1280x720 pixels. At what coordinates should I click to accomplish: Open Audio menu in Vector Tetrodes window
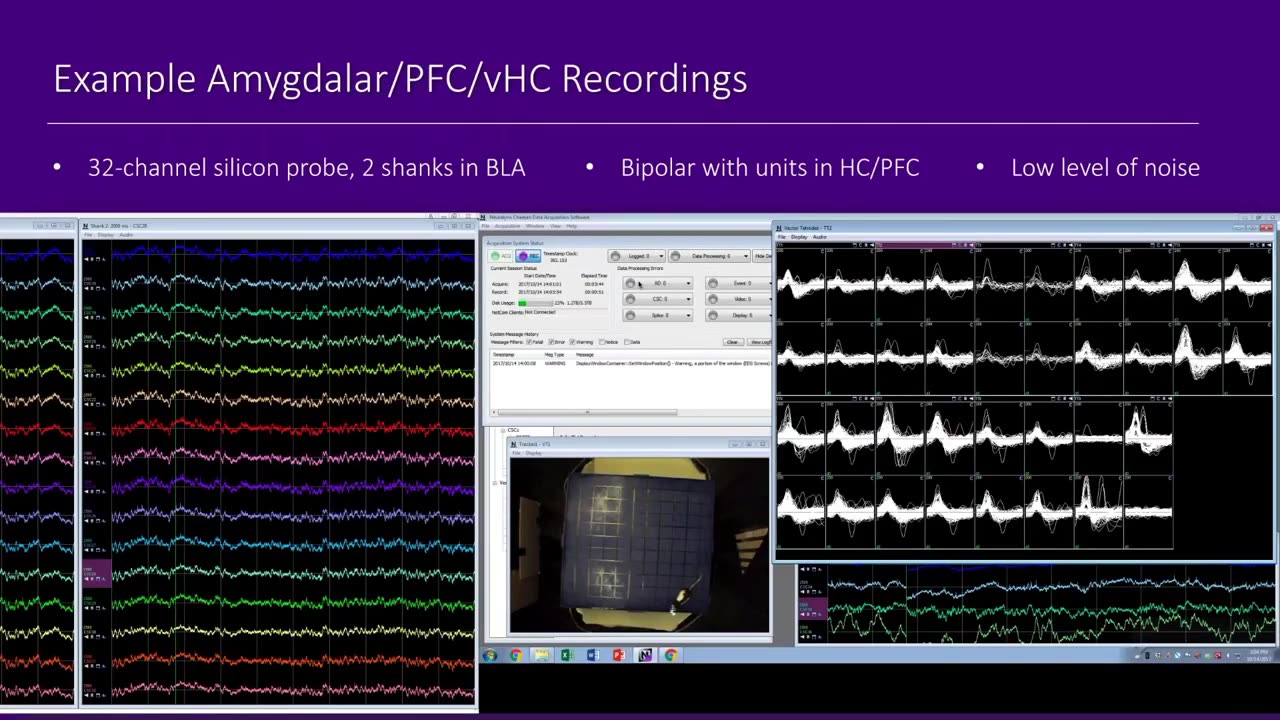point(820,237)
